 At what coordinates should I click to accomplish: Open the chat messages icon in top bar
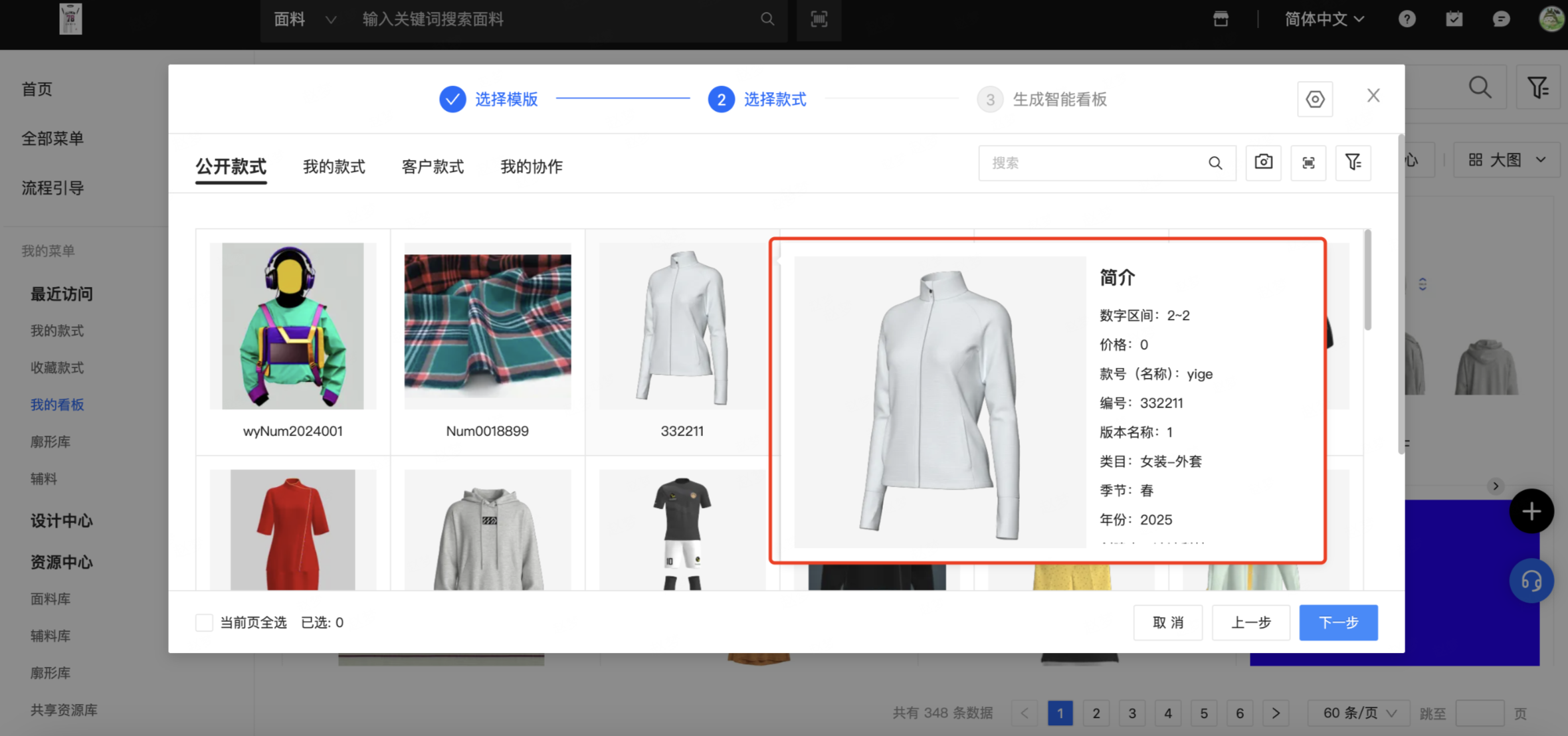click(x=1501, y=19)
